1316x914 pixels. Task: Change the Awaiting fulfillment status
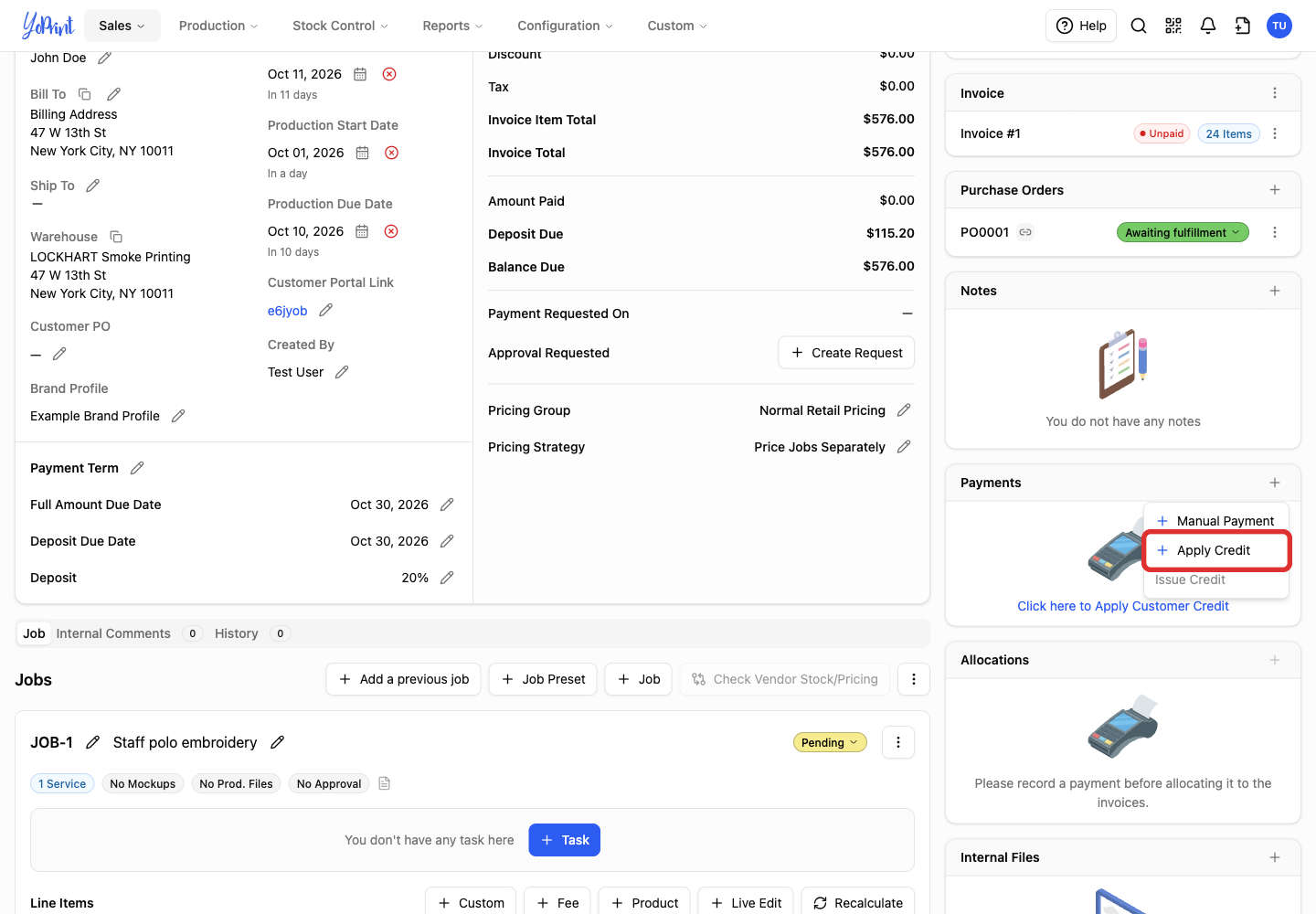pyautogui.click(x=1183, y=232)
